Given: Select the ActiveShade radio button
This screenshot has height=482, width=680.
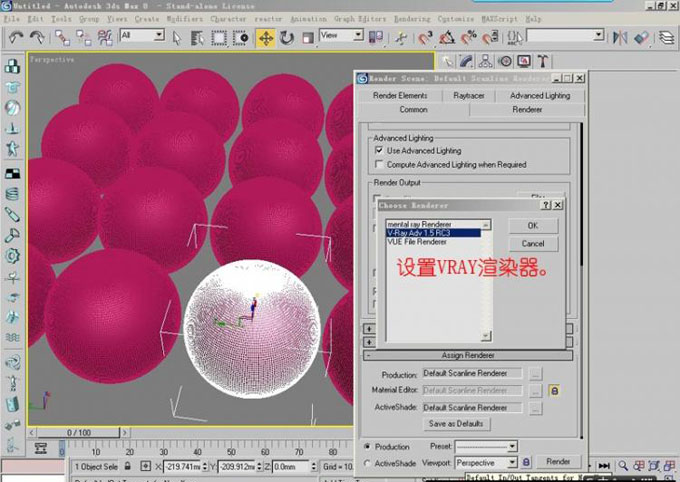Looking at the screenshot, I should [366, 463].
